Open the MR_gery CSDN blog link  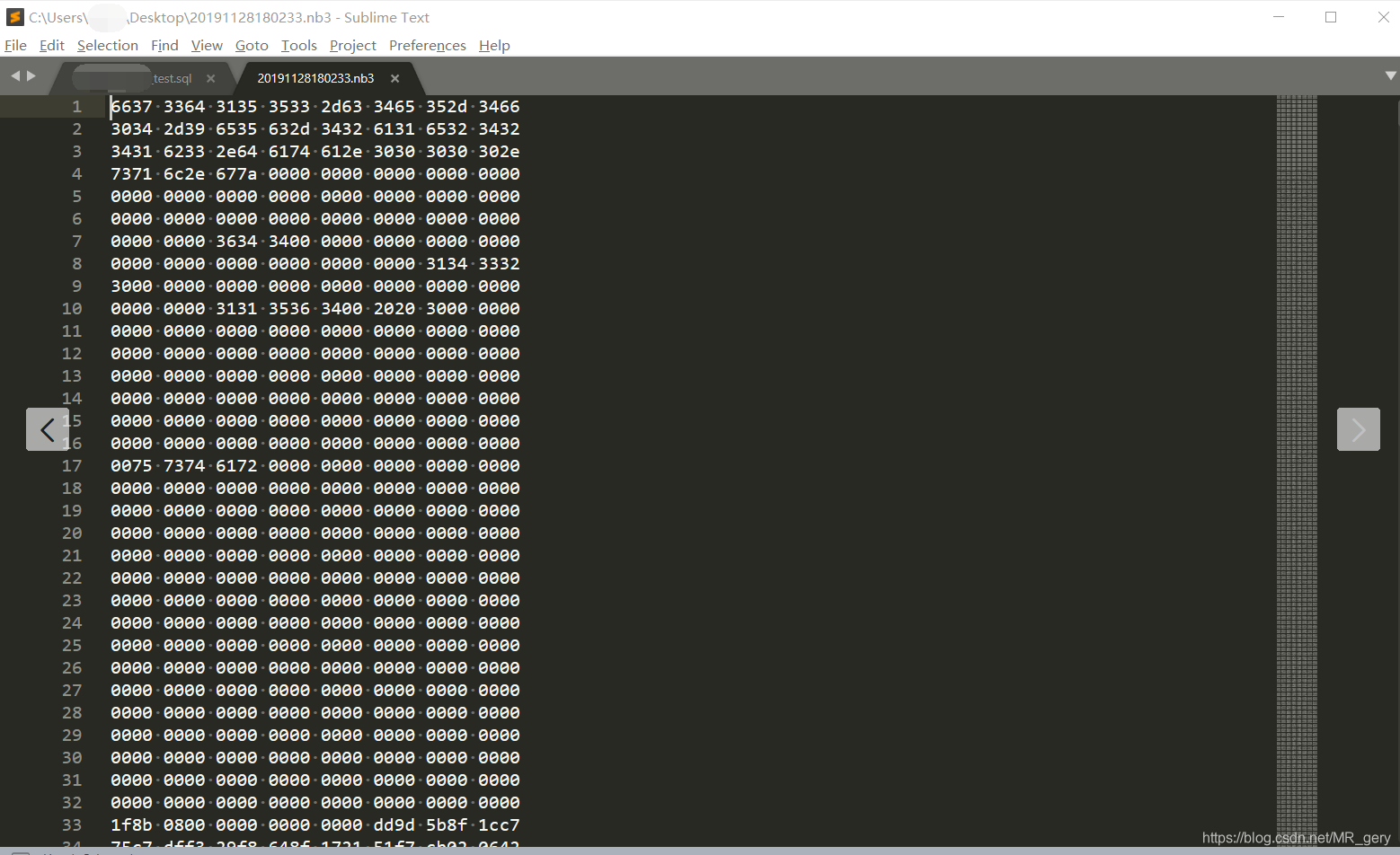coord(1298,837)
